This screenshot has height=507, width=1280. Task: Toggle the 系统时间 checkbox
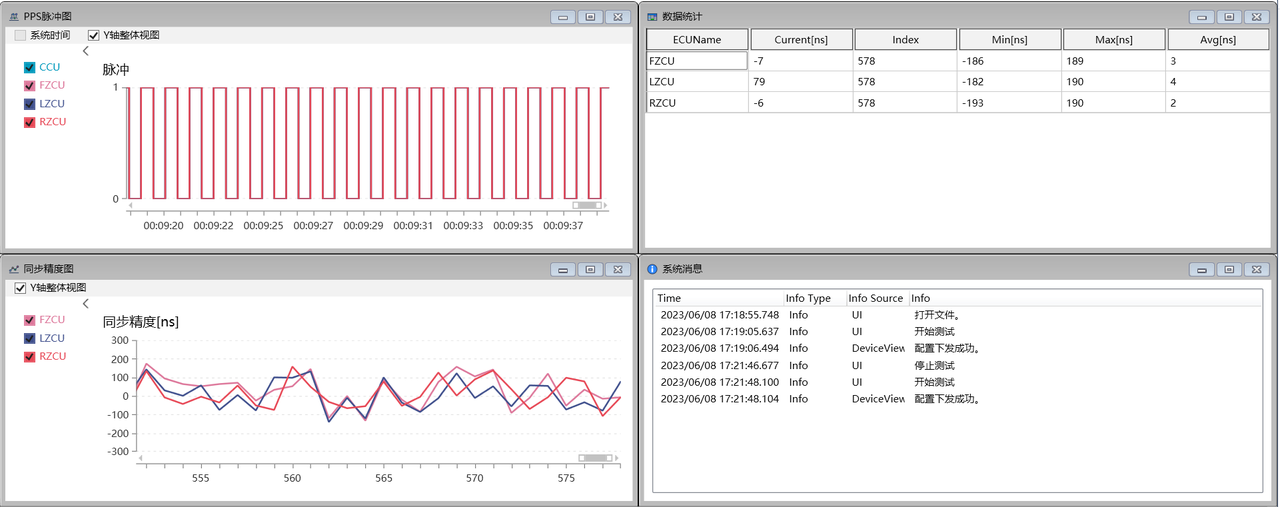click(x=20, y=35)
